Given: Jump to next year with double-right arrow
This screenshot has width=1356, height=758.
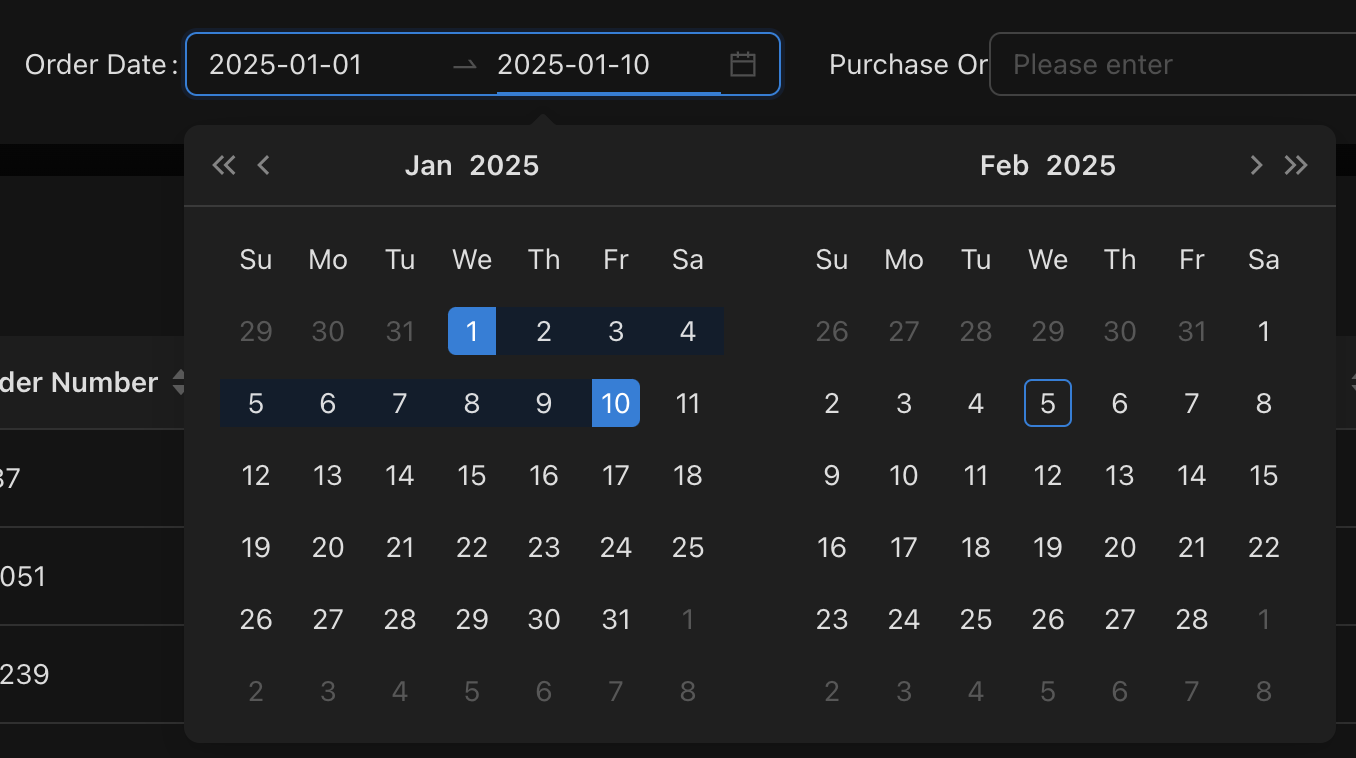Looking at the screenshot, I should [1296, 165].
